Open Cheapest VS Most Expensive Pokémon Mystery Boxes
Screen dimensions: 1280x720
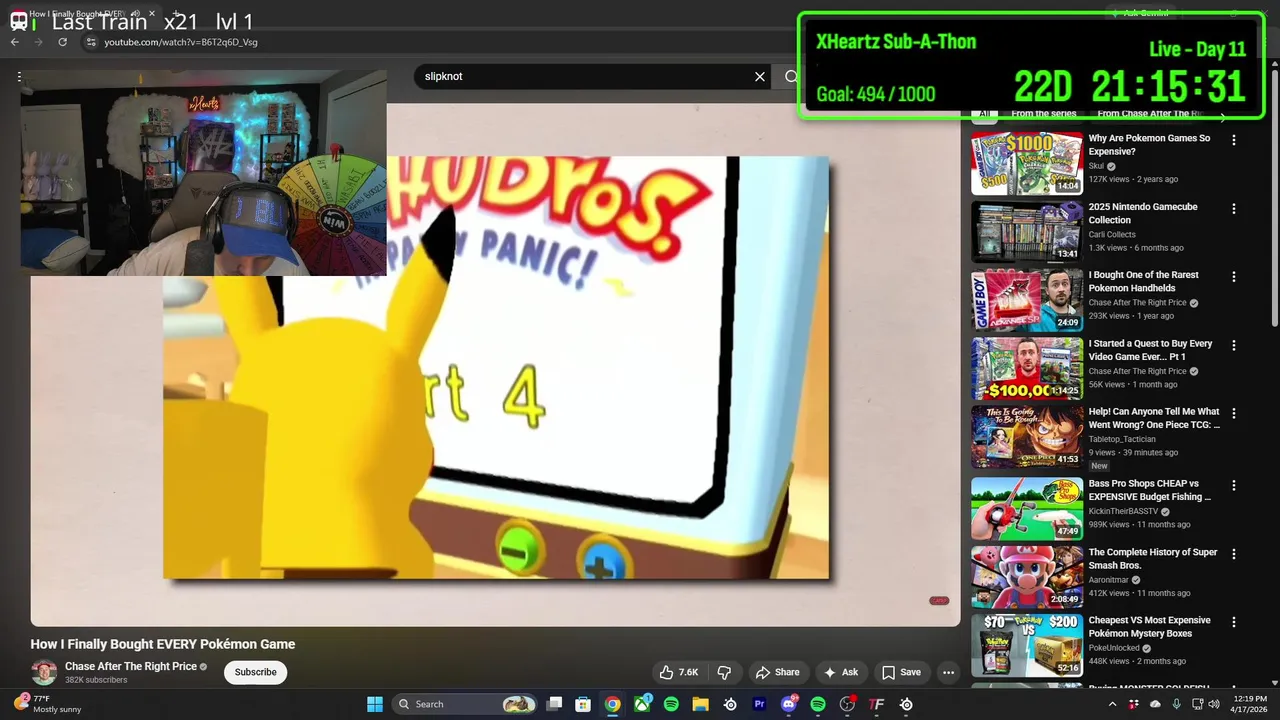coord(1150,627)
